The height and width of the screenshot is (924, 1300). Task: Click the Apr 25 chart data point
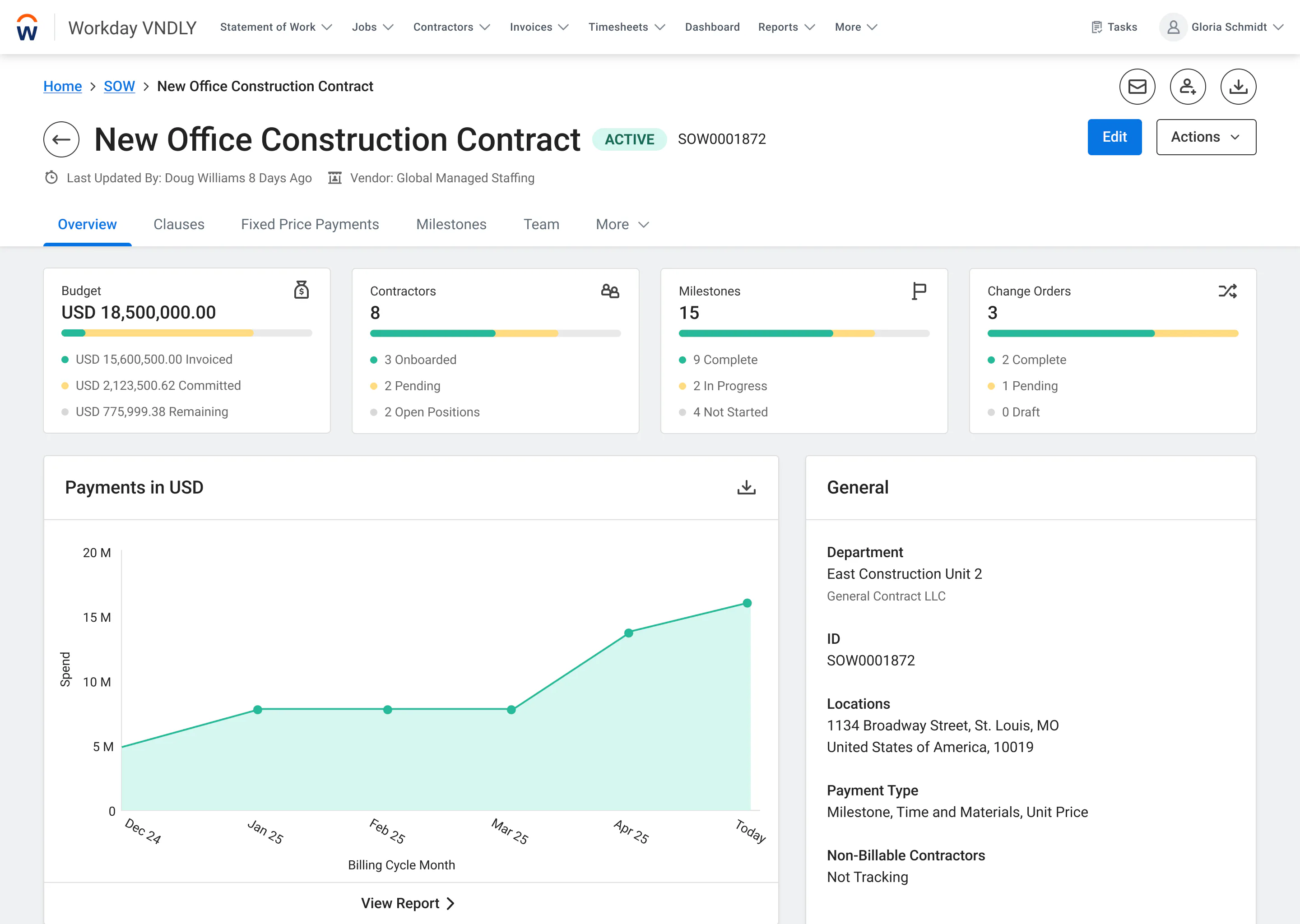pos(628,633)
